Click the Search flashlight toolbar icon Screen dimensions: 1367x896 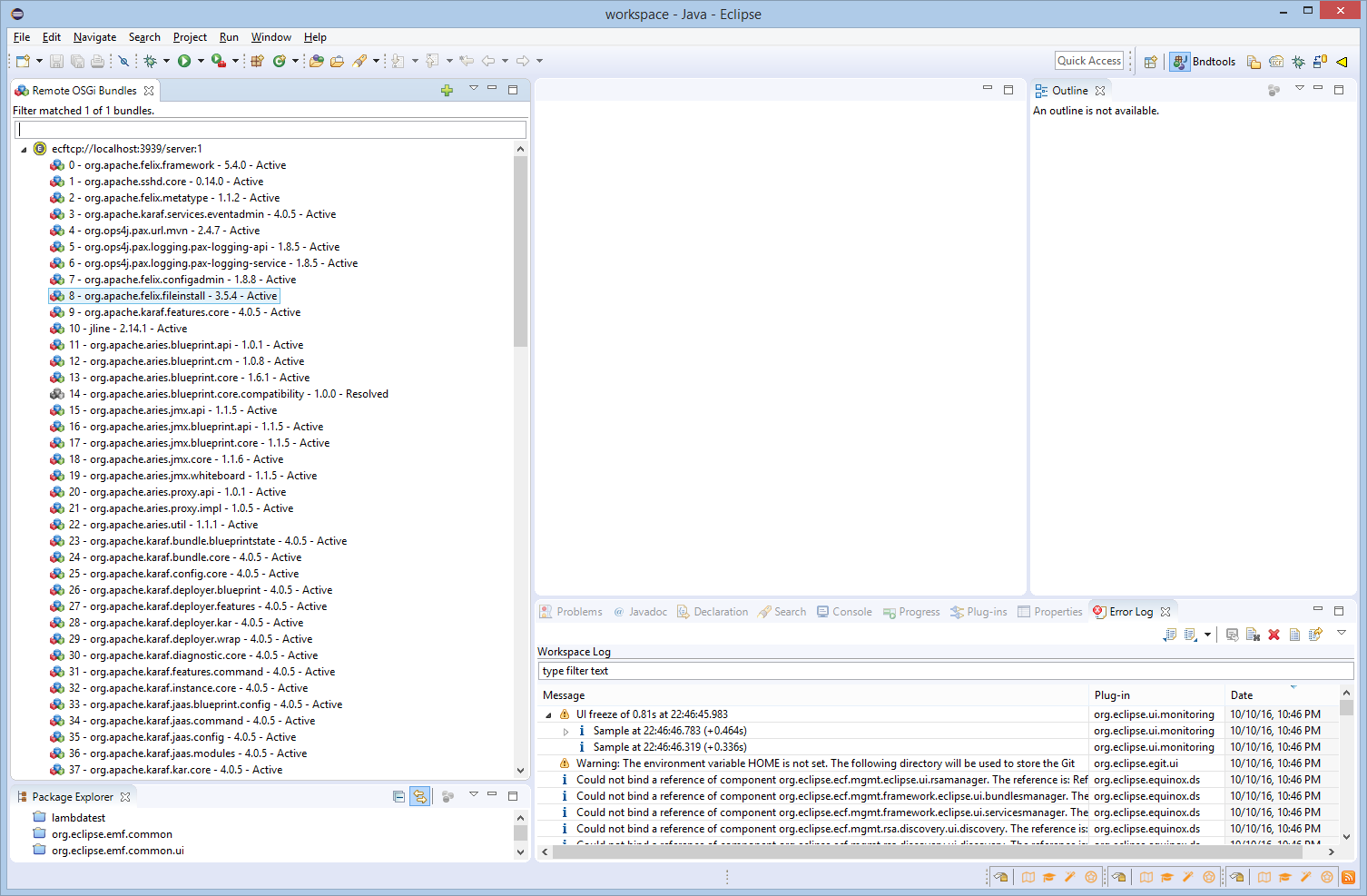[359, 61]
